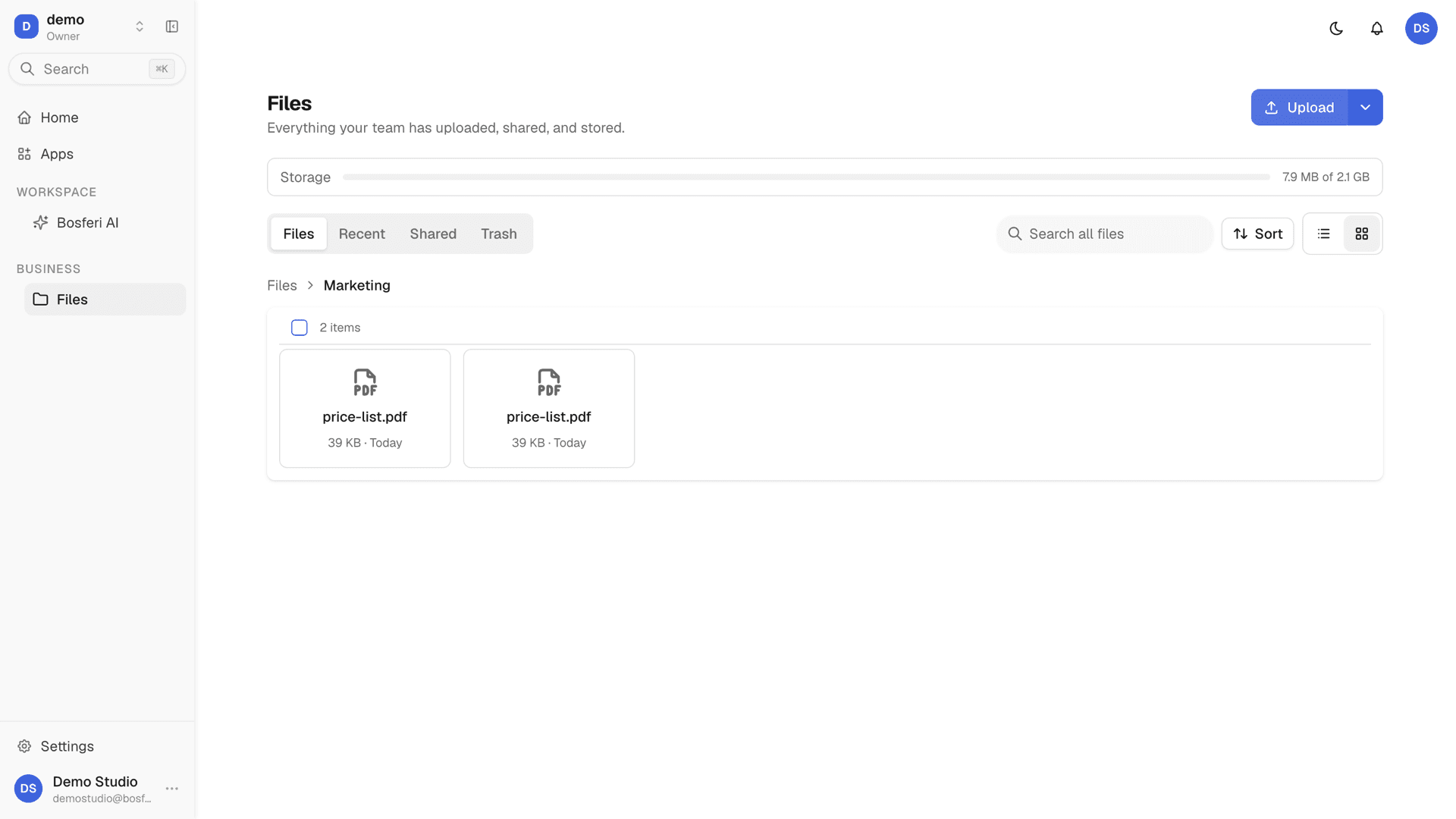Screen dimensions: 1456x819
Task: Open notifications bell
Action: (1377, 28)
